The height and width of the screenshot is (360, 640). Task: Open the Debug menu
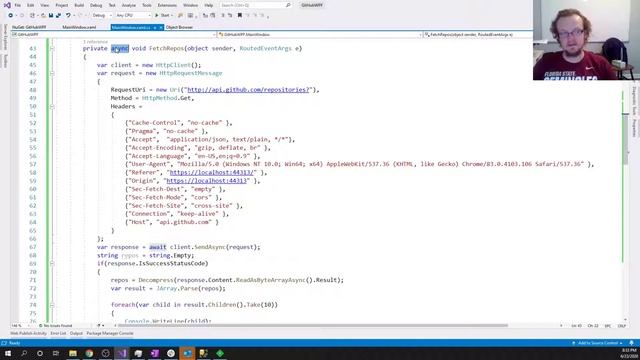point(96,5)
